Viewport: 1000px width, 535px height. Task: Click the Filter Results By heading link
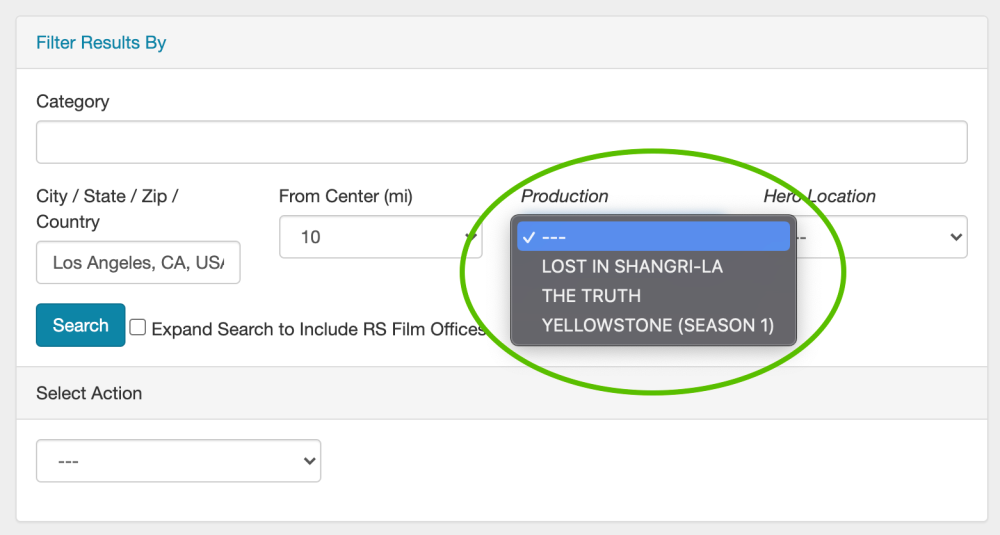101,43
